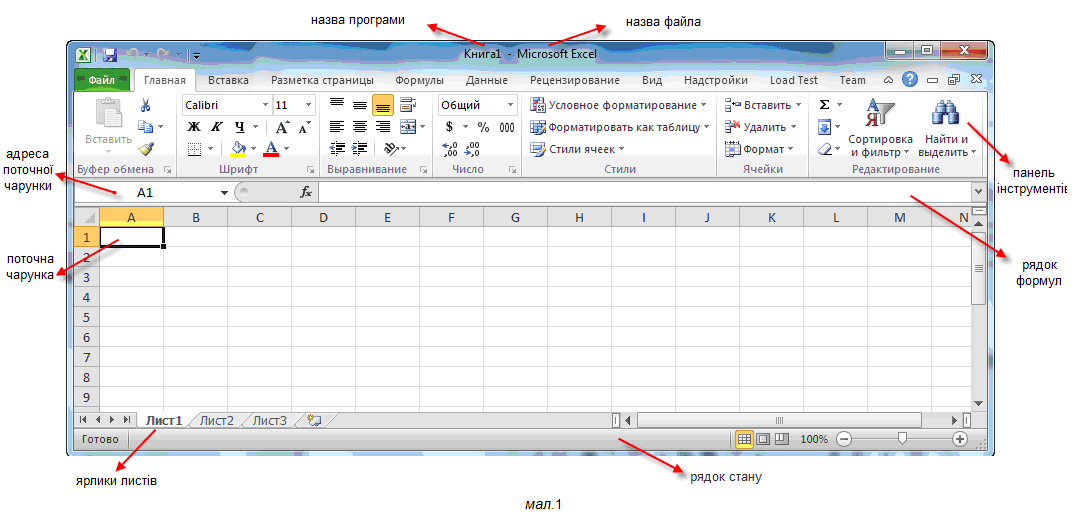
Task: Select the Лист2 sheet tab
Action: (x=217, y=420)
